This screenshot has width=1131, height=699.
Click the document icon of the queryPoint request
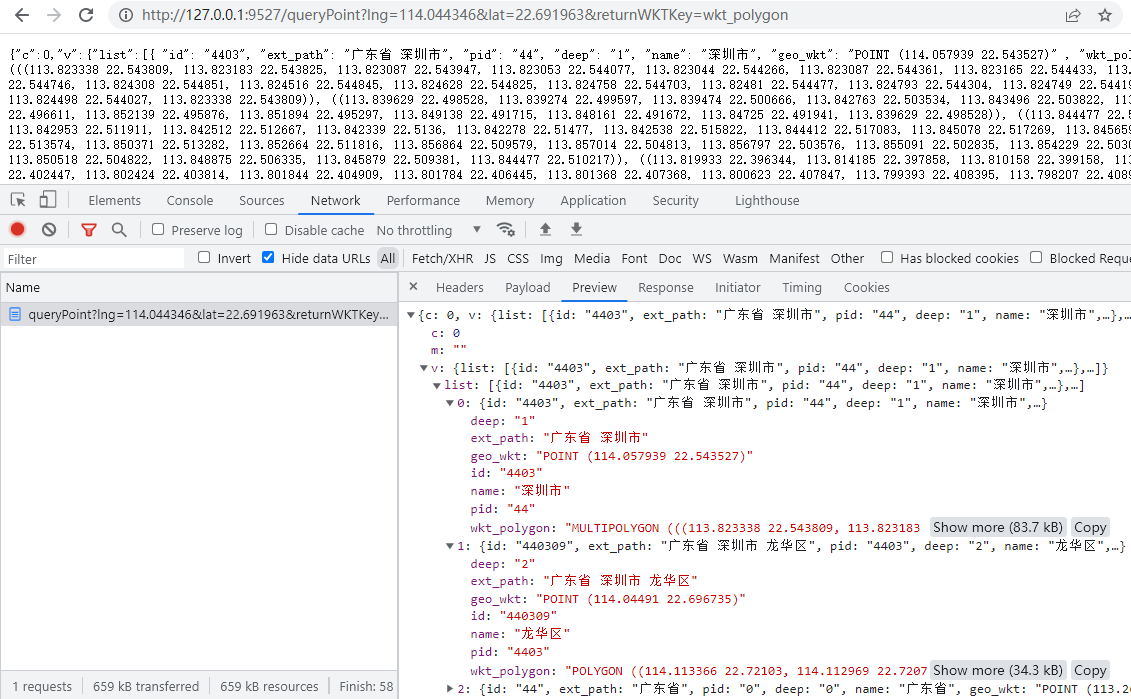point(14,315)
